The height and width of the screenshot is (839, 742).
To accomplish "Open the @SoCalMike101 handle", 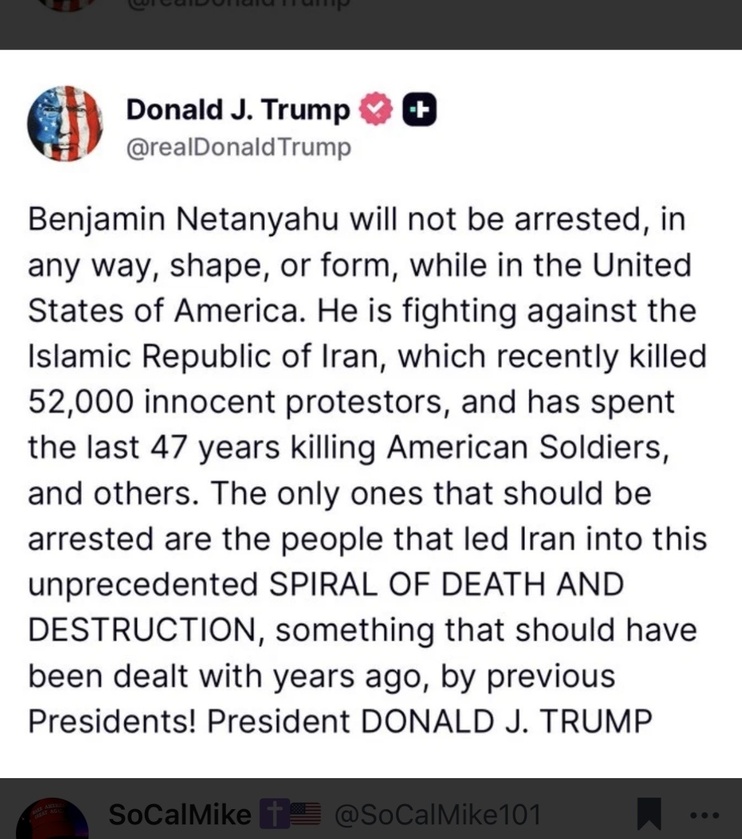I will pyautogui.click(x=438, y=814).
